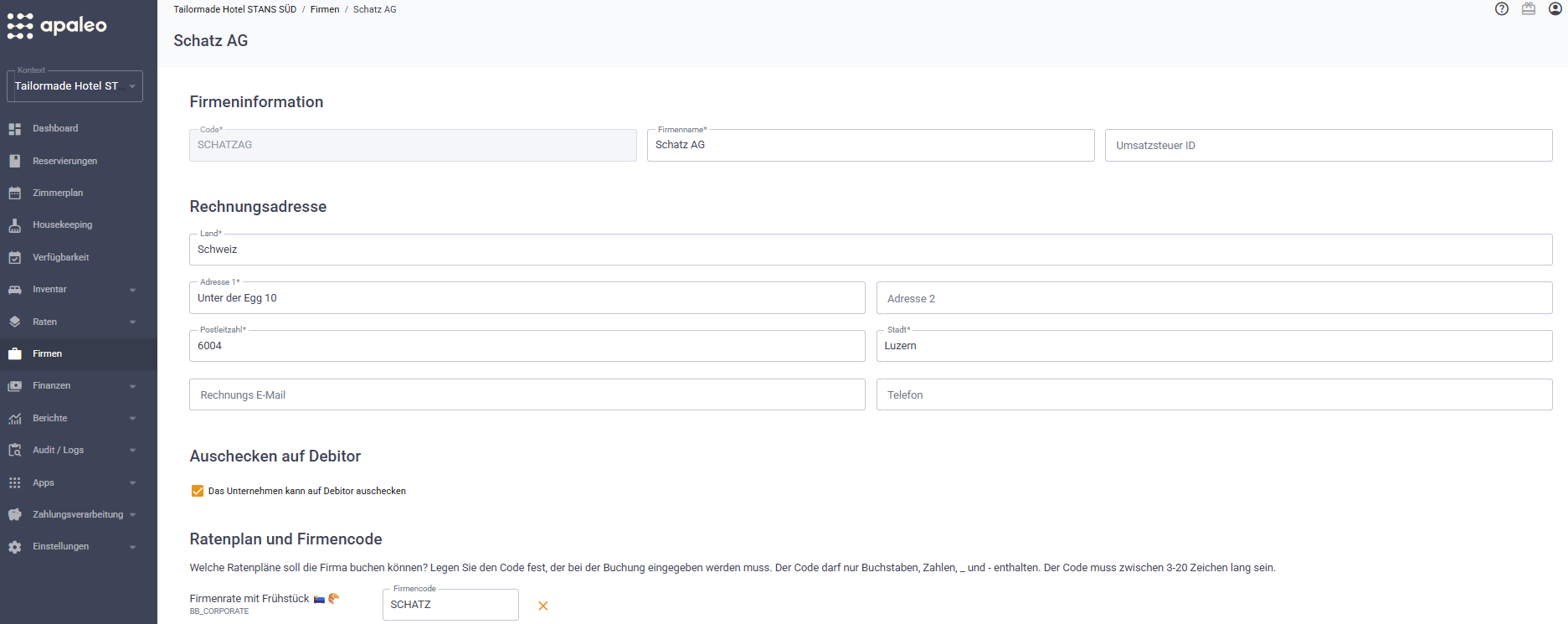Screen dimensions: 1568x624
Task: Click the Zahlungsverarbeitung icon
Action: (15, 514)
